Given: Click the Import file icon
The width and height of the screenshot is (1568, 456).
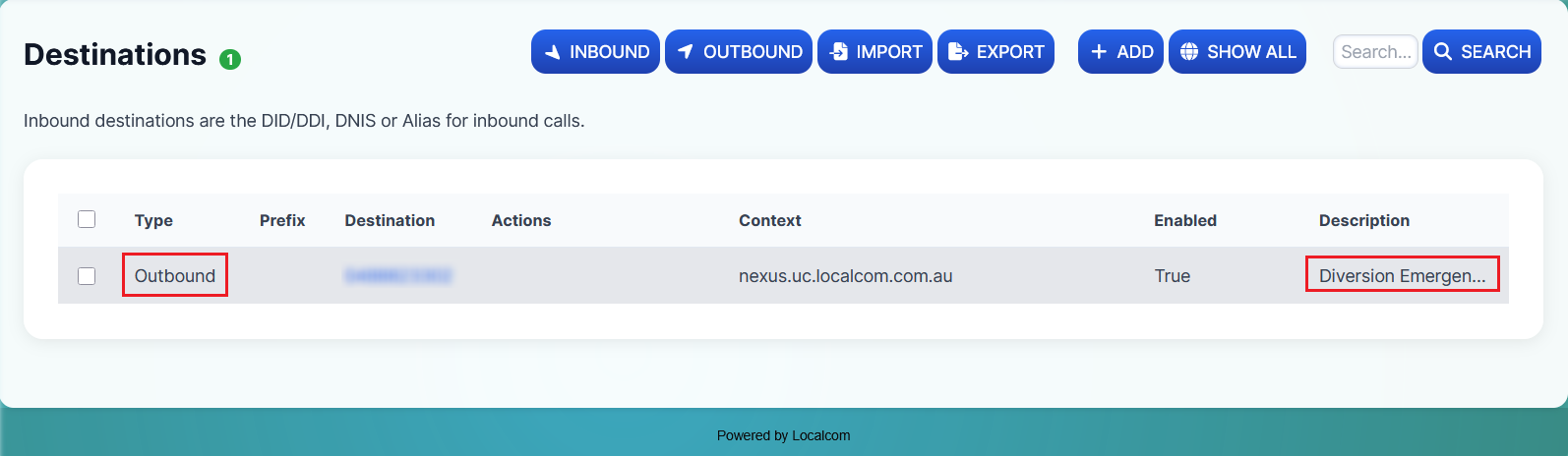Looking at the screenshot, I should [839, 52].
